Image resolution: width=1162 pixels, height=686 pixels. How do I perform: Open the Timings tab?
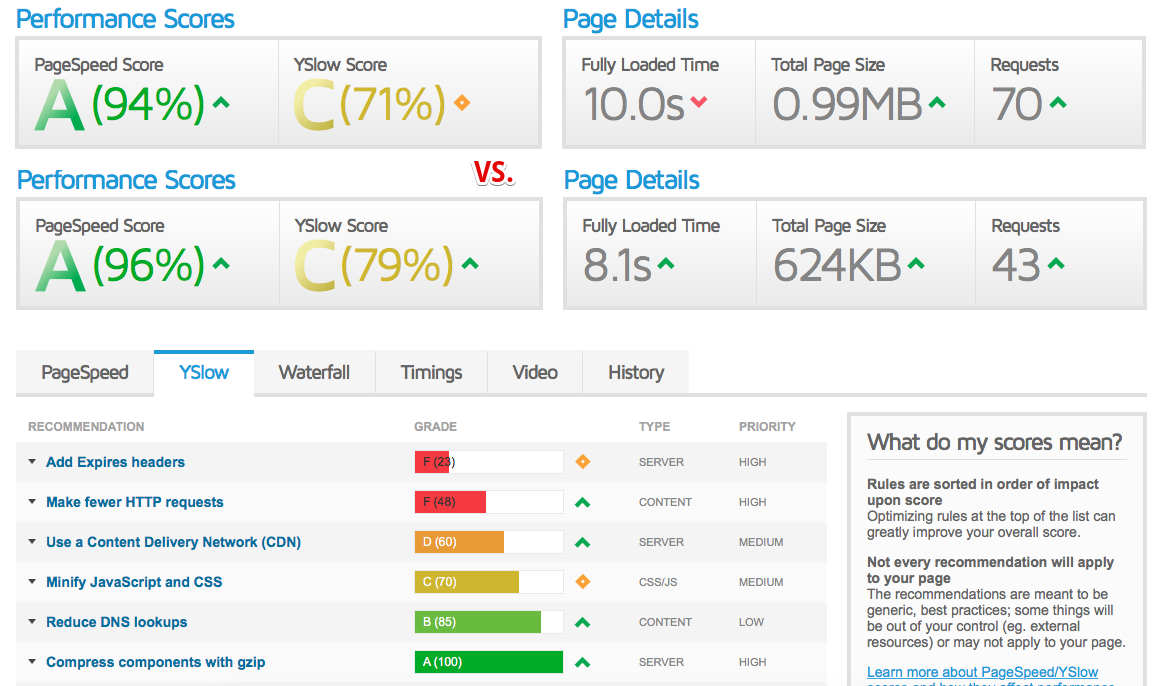click(x=431, y=373)
